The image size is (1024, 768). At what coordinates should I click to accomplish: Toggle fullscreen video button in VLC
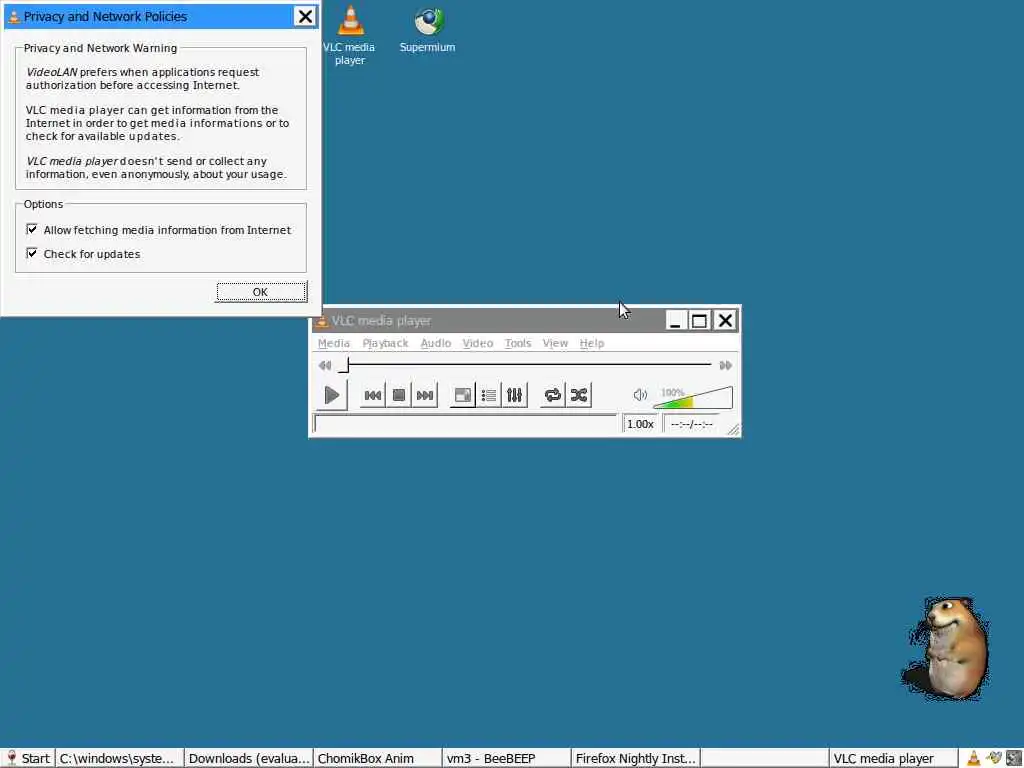click(462, 395)
